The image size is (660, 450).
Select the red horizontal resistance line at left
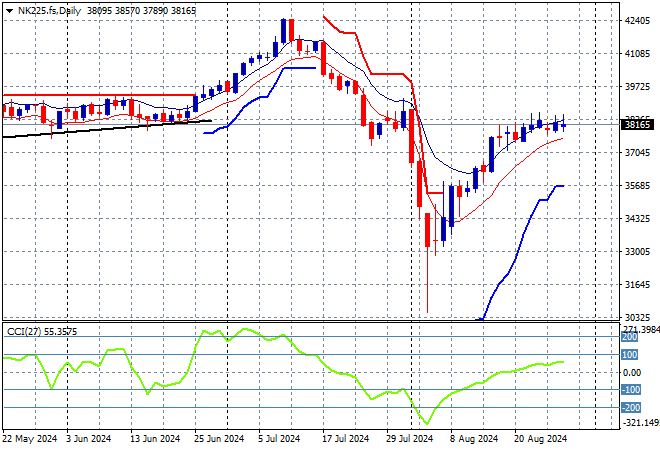pos(100,96)
